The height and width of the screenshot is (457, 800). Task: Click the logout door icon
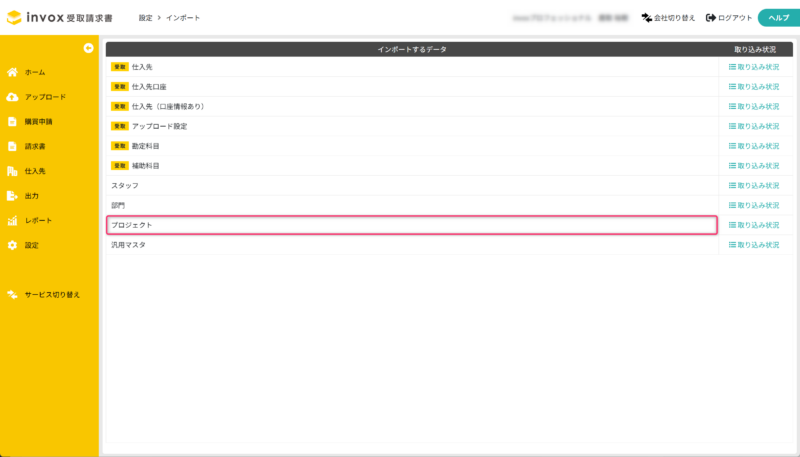click(711, 18)
